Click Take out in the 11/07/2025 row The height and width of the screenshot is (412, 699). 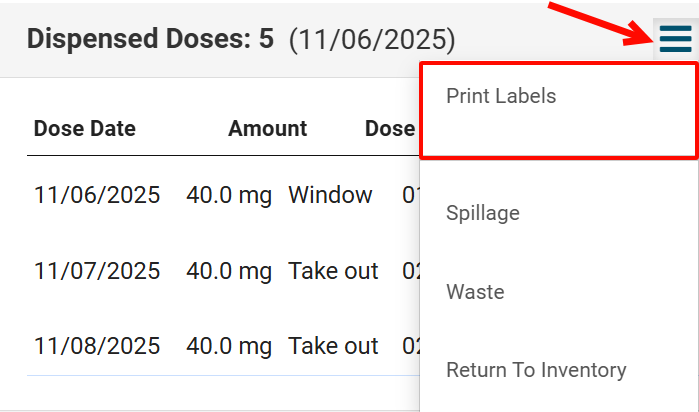pyautogui.click(x=333, y=271)
